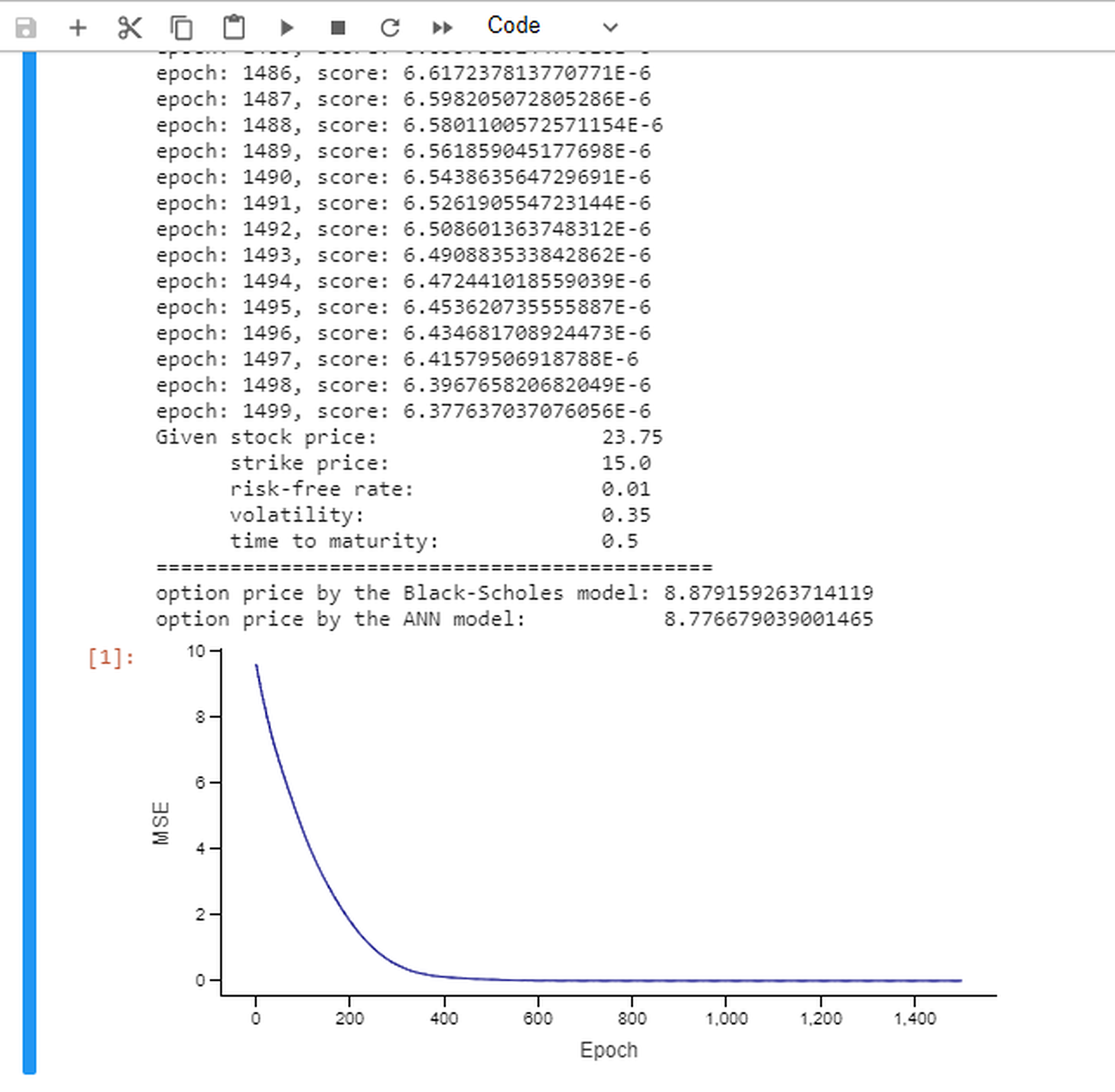Screen dimensions: 1115x1092
Task: Restart the kernel icon
Action: click(x=390, y=28)
